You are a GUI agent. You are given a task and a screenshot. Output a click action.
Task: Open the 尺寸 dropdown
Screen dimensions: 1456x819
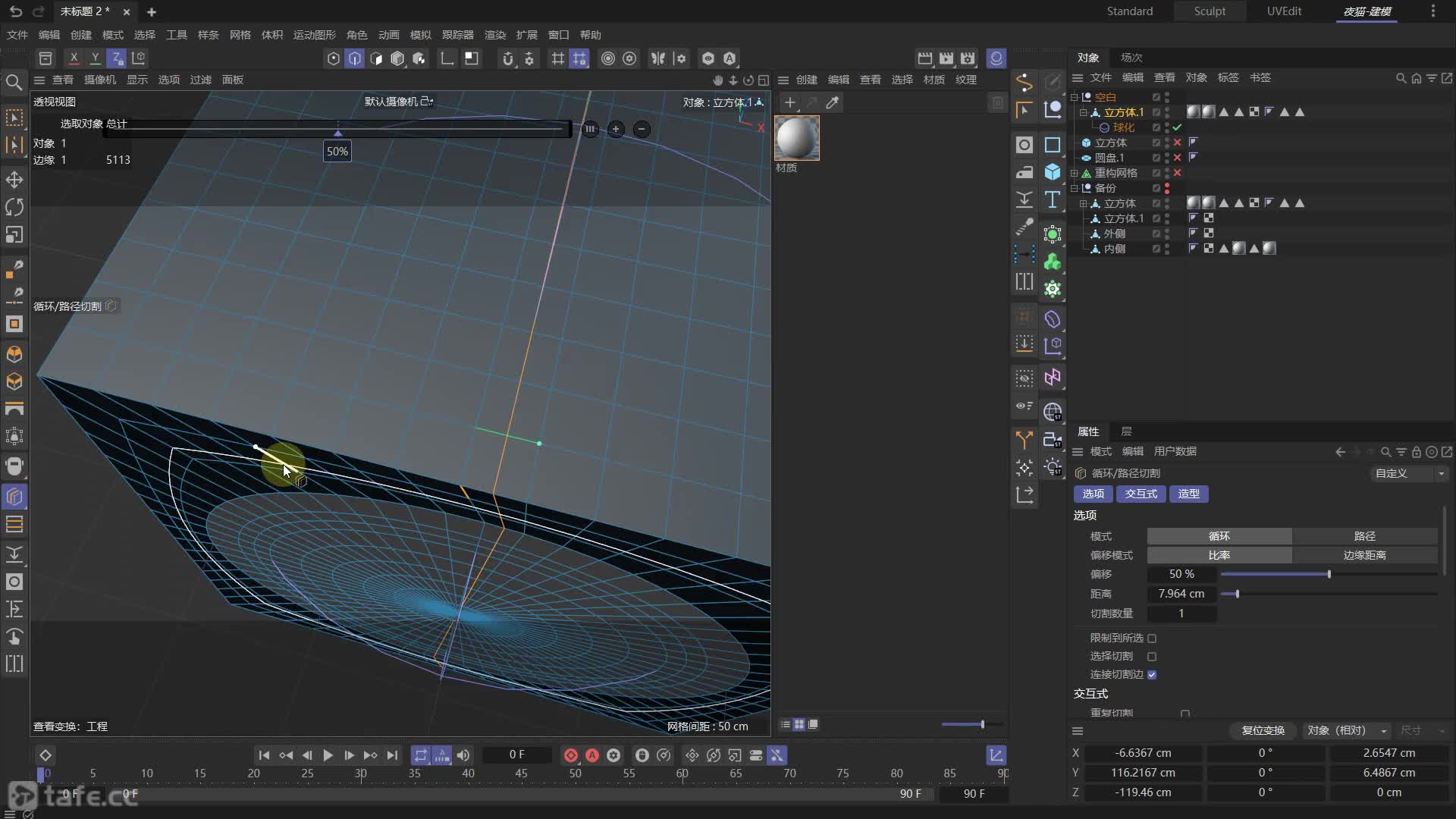point(1422,730)
